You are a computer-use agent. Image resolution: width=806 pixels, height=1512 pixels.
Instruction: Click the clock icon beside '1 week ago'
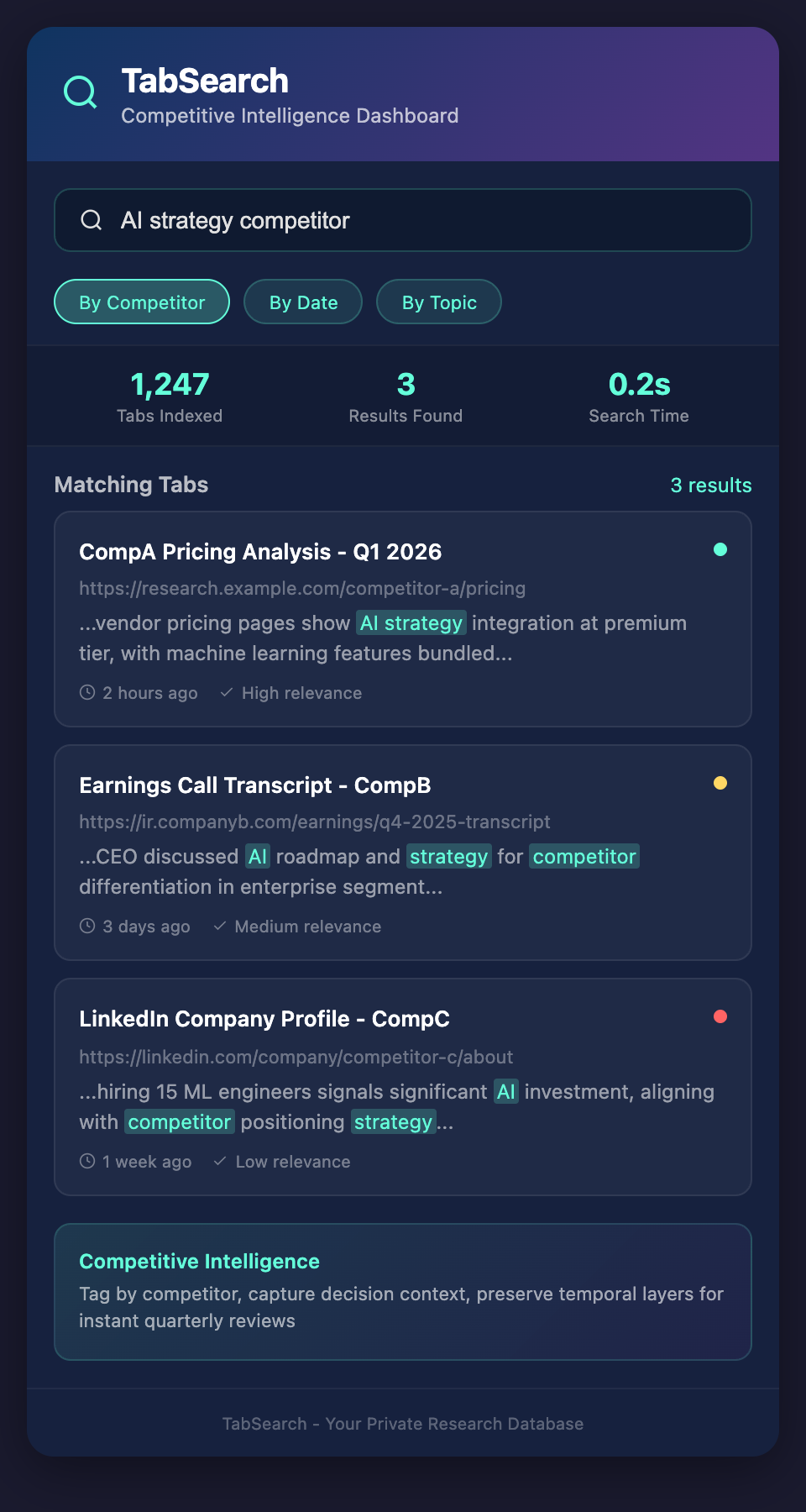[x=87, y=1162]
